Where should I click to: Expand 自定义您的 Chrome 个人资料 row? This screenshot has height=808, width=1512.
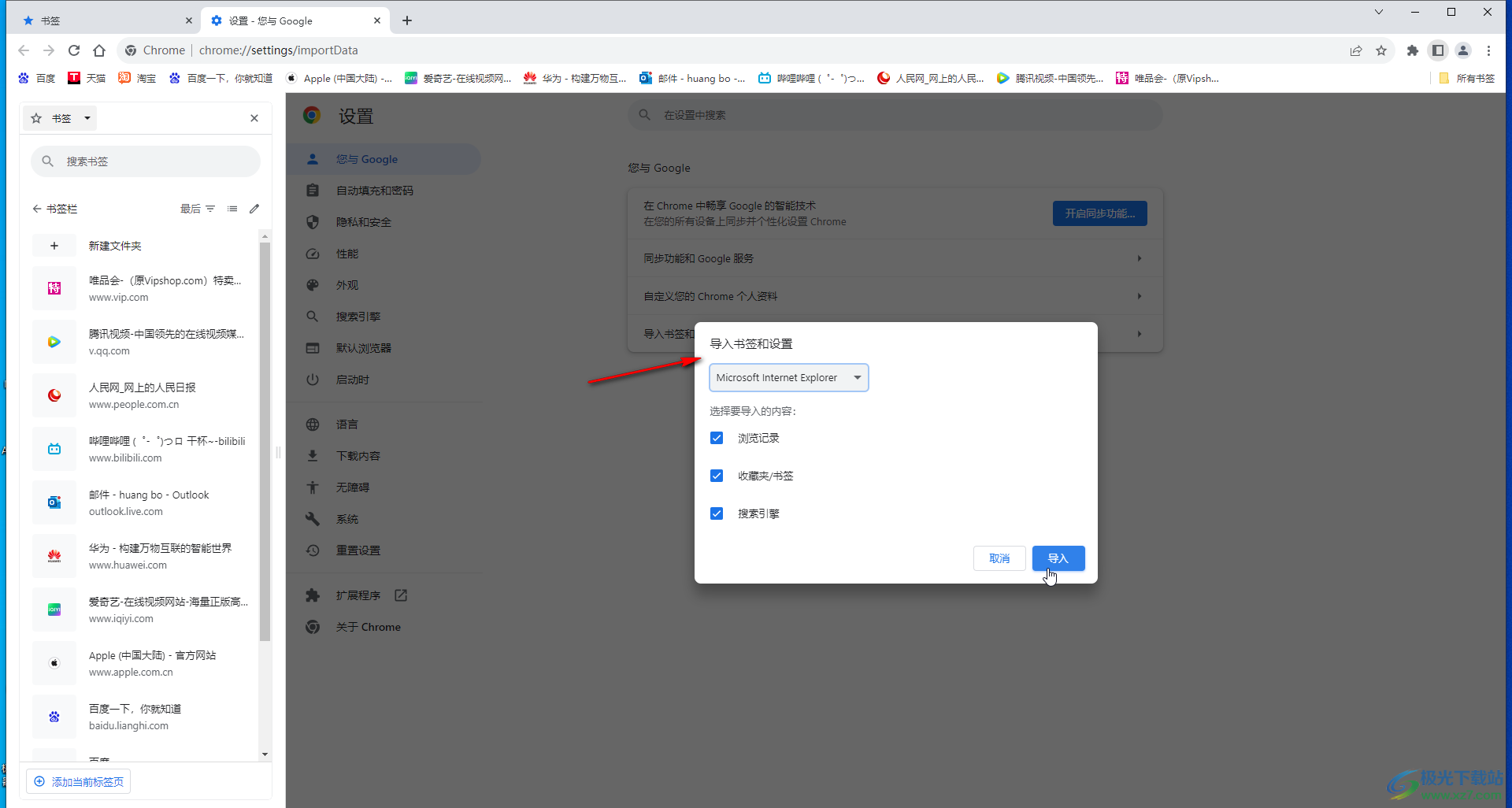click(895, 296)
